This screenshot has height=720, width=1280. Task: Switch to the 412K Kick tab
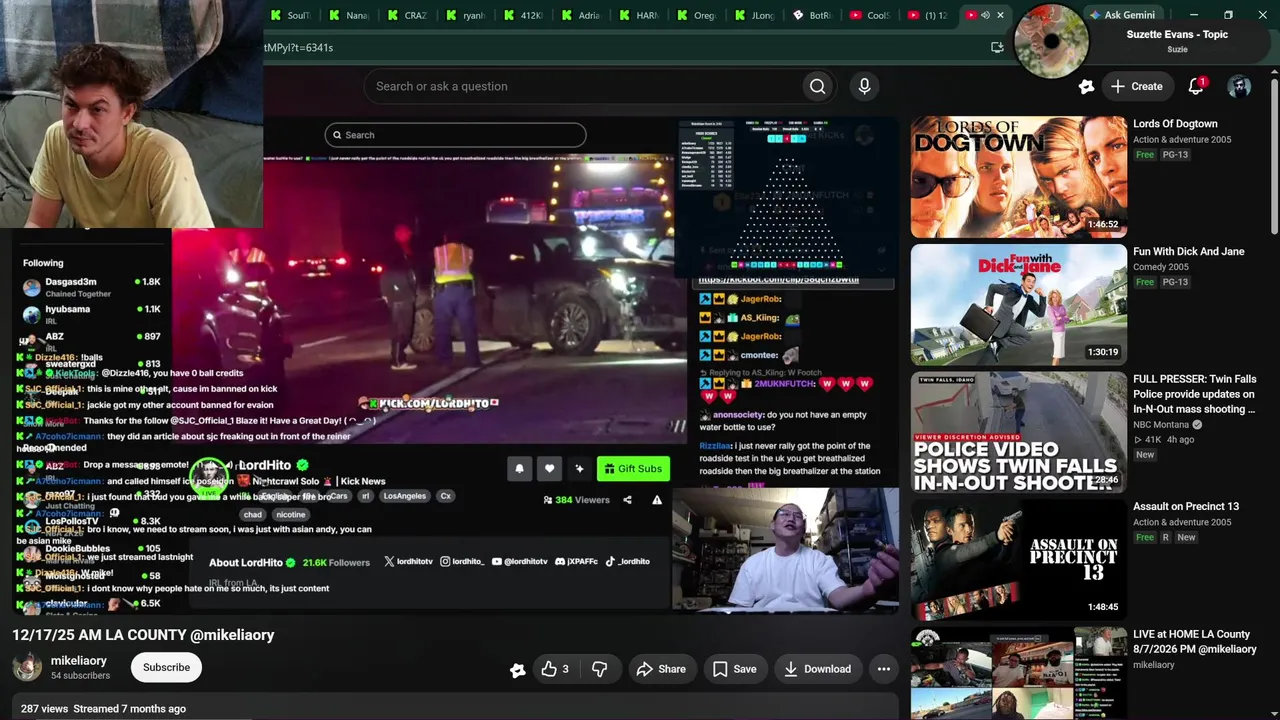click(x=522, y=15)
